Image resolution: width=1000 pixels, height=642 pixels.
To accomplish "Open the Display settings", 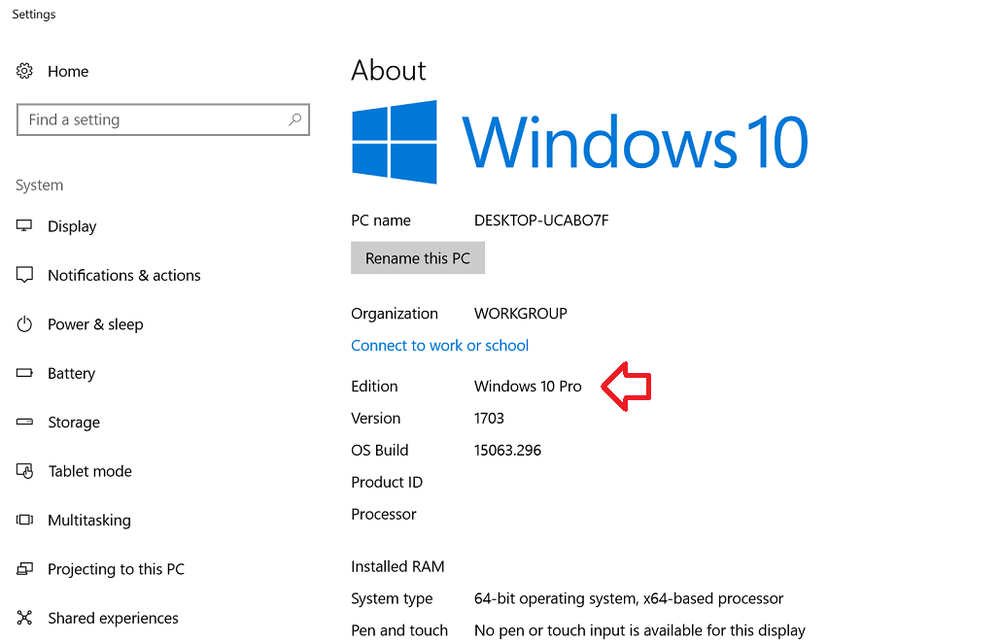I will (x=72, y=226).
